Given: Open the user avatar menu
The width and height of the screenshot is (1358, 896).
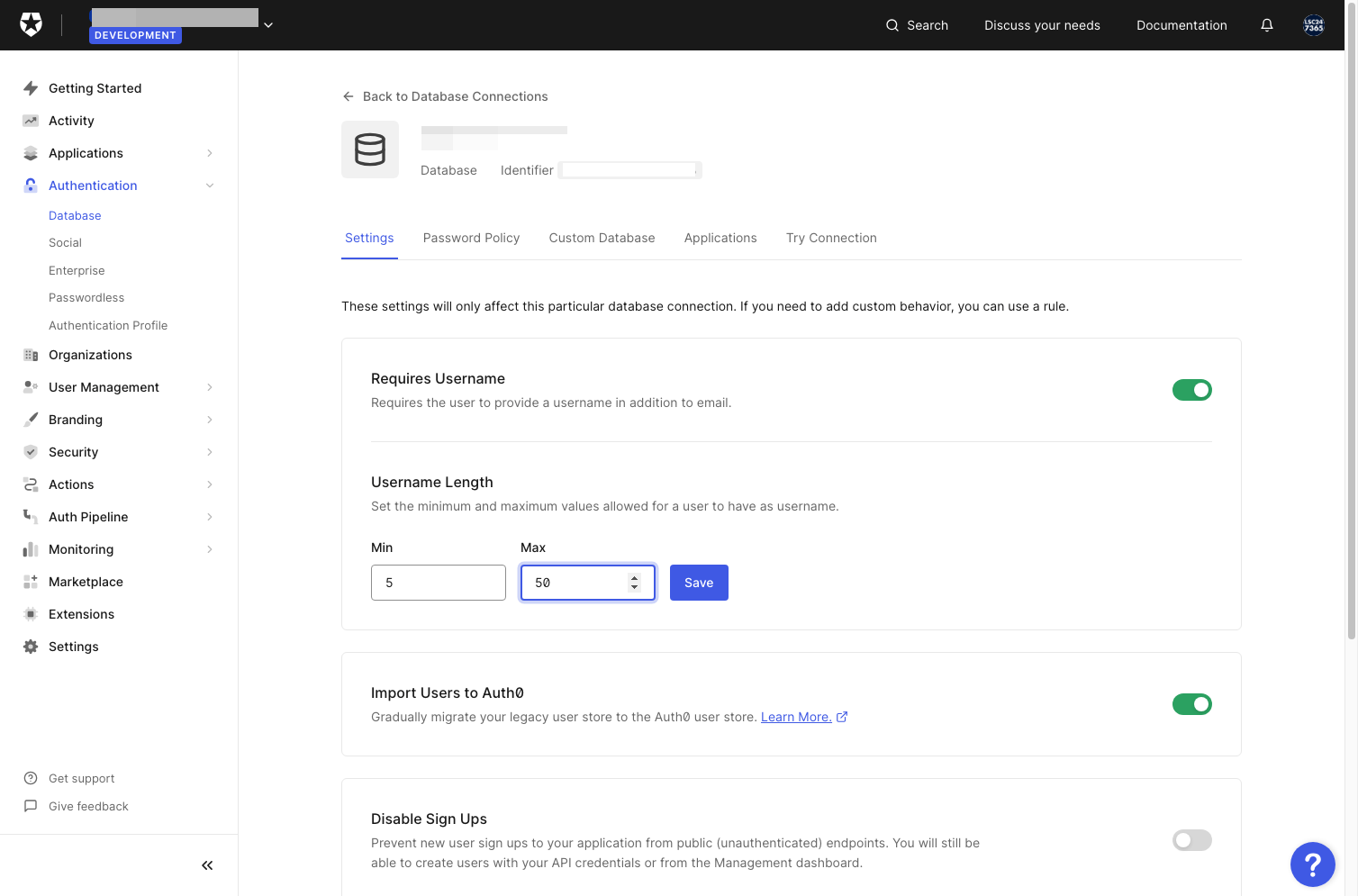Looking at the screenshot, I should tap(1314, 25).
